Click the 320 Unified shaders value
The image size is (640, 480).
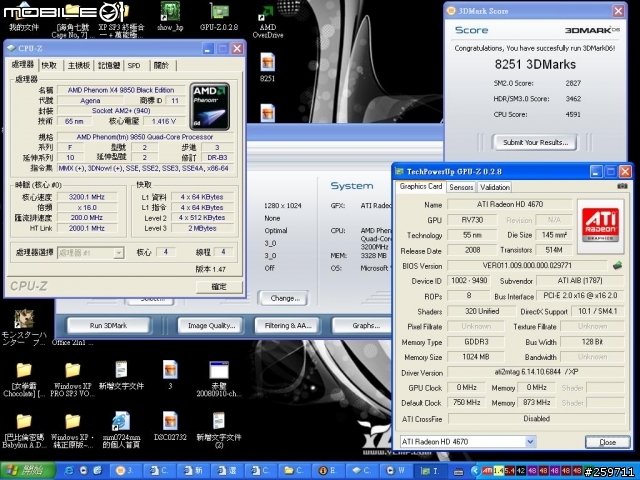point(482,311)
